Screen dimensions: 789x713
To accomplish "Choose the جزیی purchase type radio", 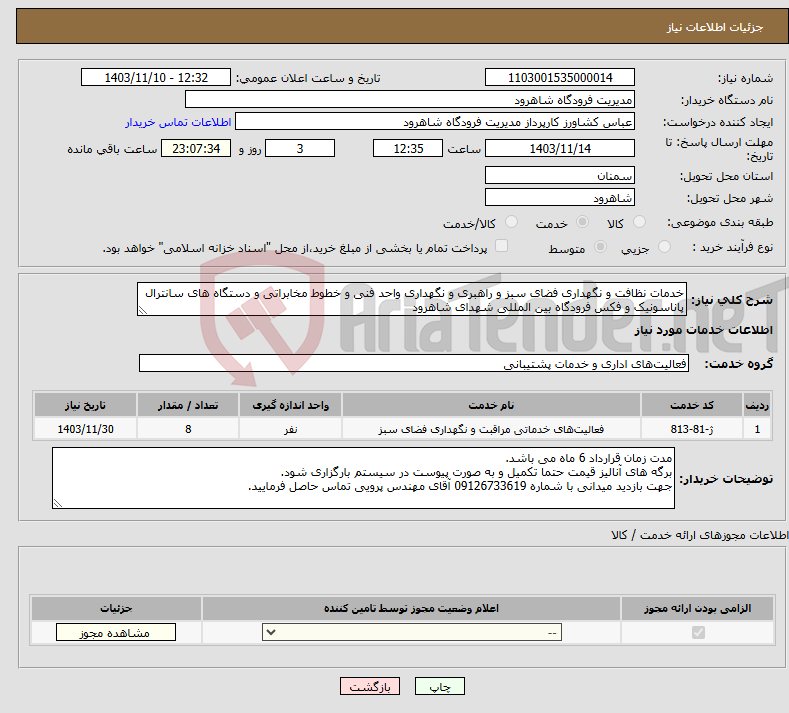I will pyautogui.click(x=664, y=247).
